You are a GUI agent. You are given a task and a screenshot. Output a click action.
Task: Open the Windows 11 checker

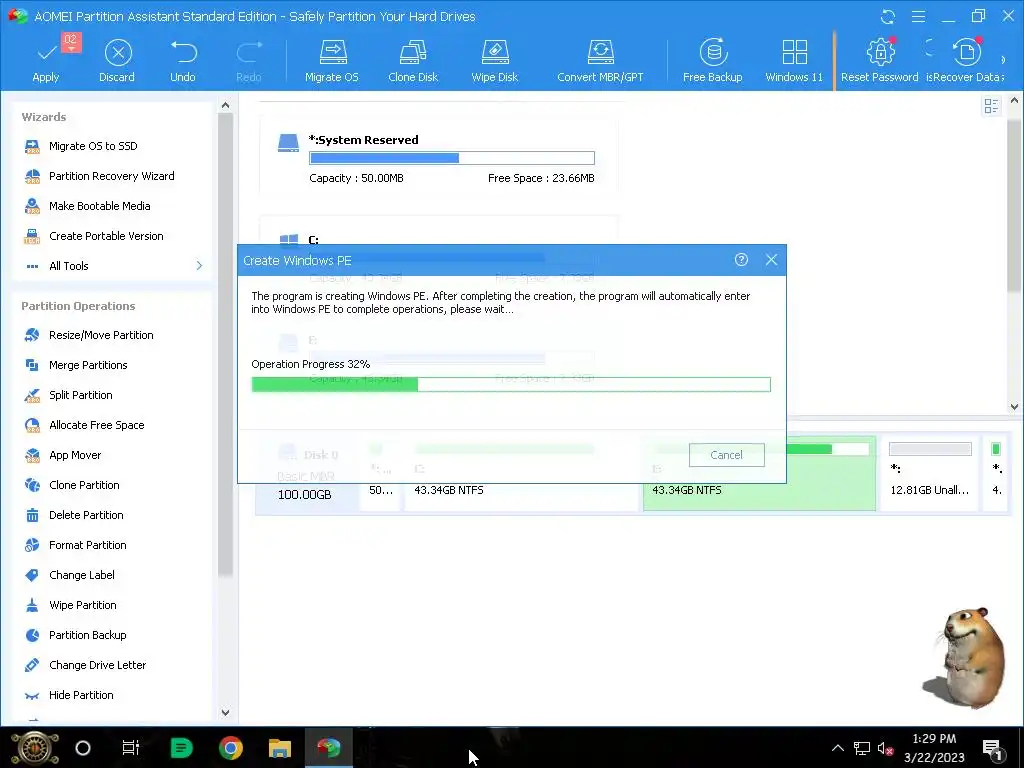[794, 61]
